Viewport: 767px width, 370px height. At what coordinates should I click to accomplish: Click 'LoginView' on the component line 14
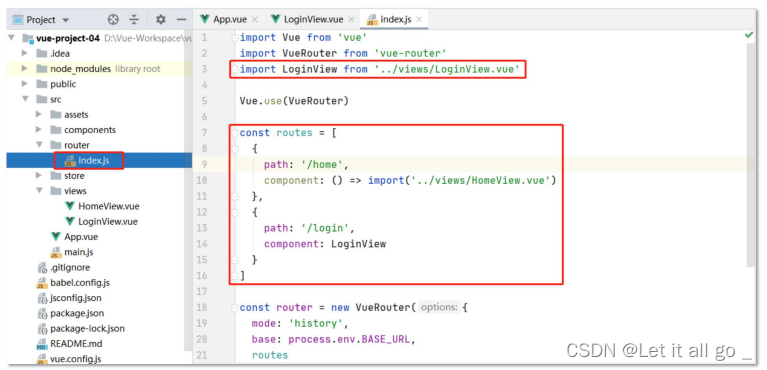(359, 244)
